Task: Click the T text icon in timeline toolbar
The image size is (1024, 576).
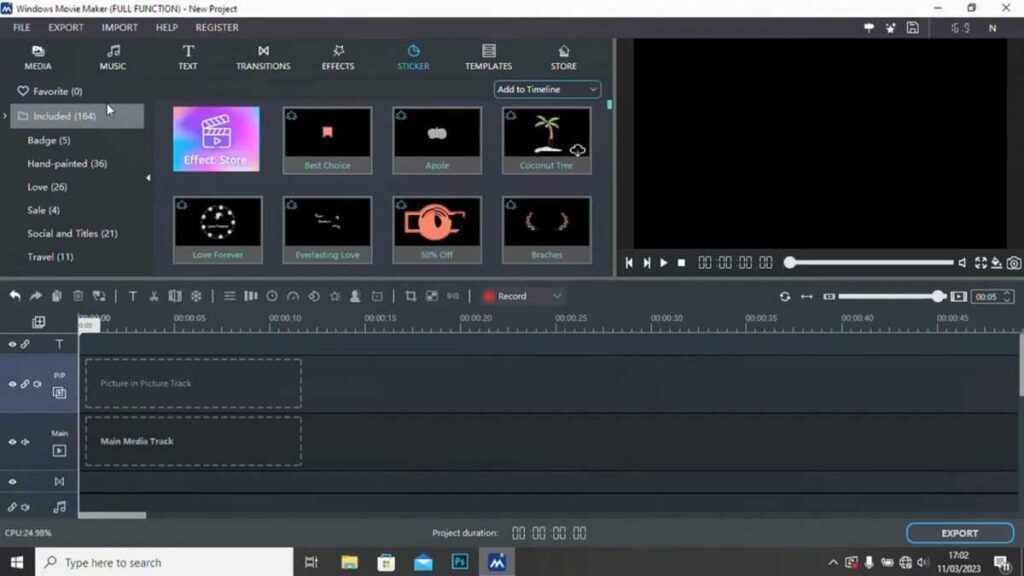Action: (133, 296)
